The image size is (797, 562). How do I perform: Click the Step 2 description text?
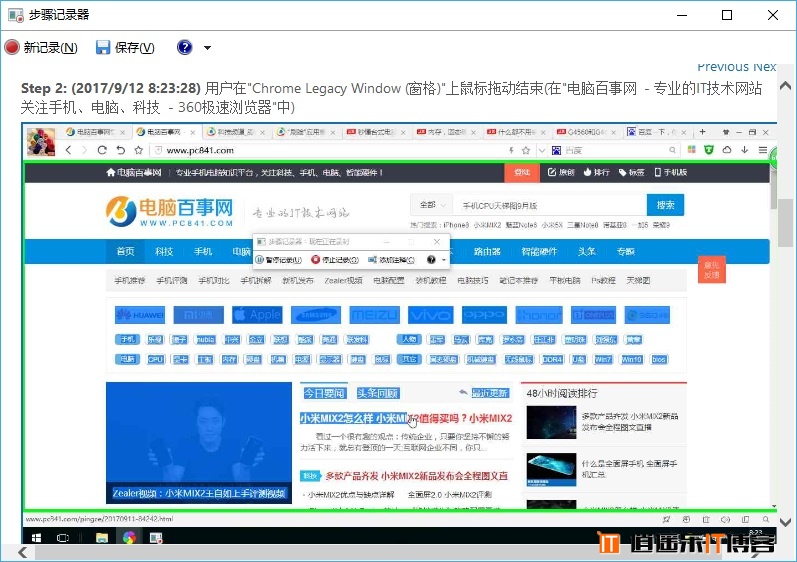tap(391, 98)
